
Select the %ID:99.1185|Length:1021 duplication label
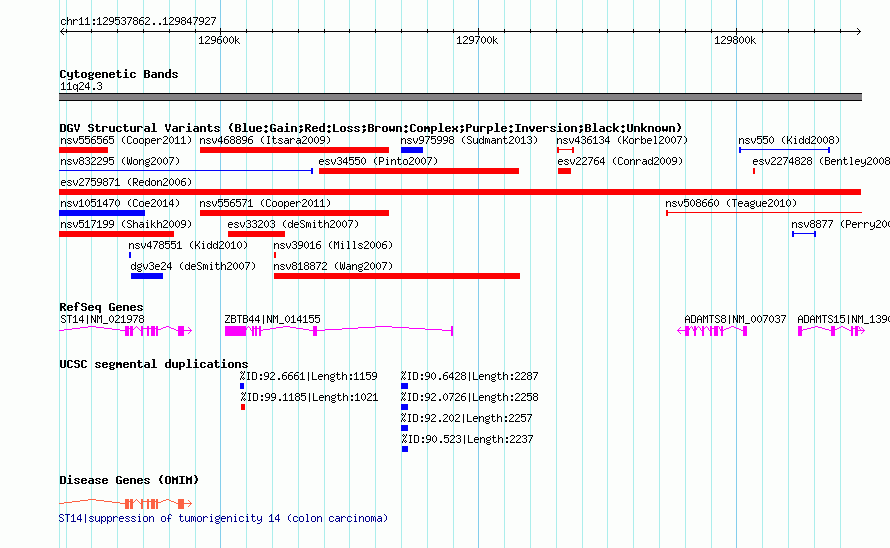[309, 398]
